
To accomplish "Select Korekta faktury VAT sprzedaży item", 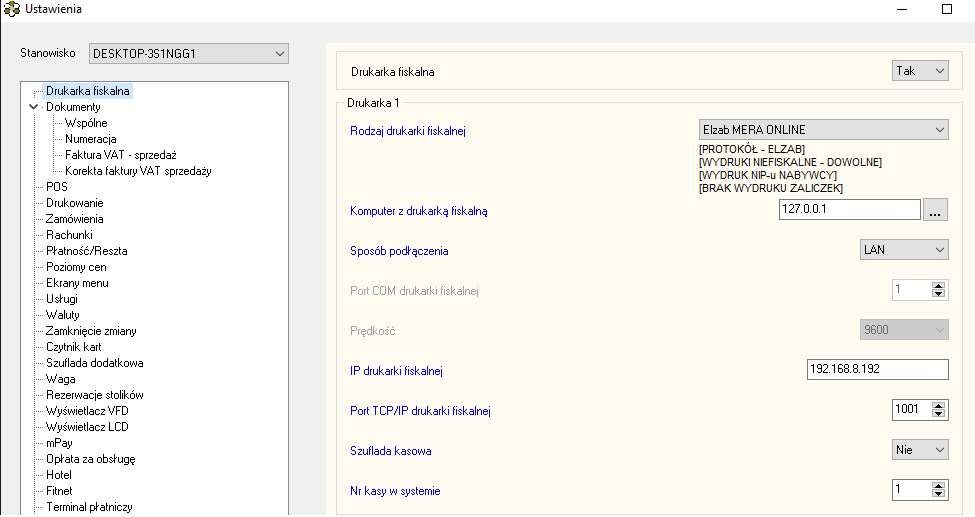I will [x=138, y=171].
